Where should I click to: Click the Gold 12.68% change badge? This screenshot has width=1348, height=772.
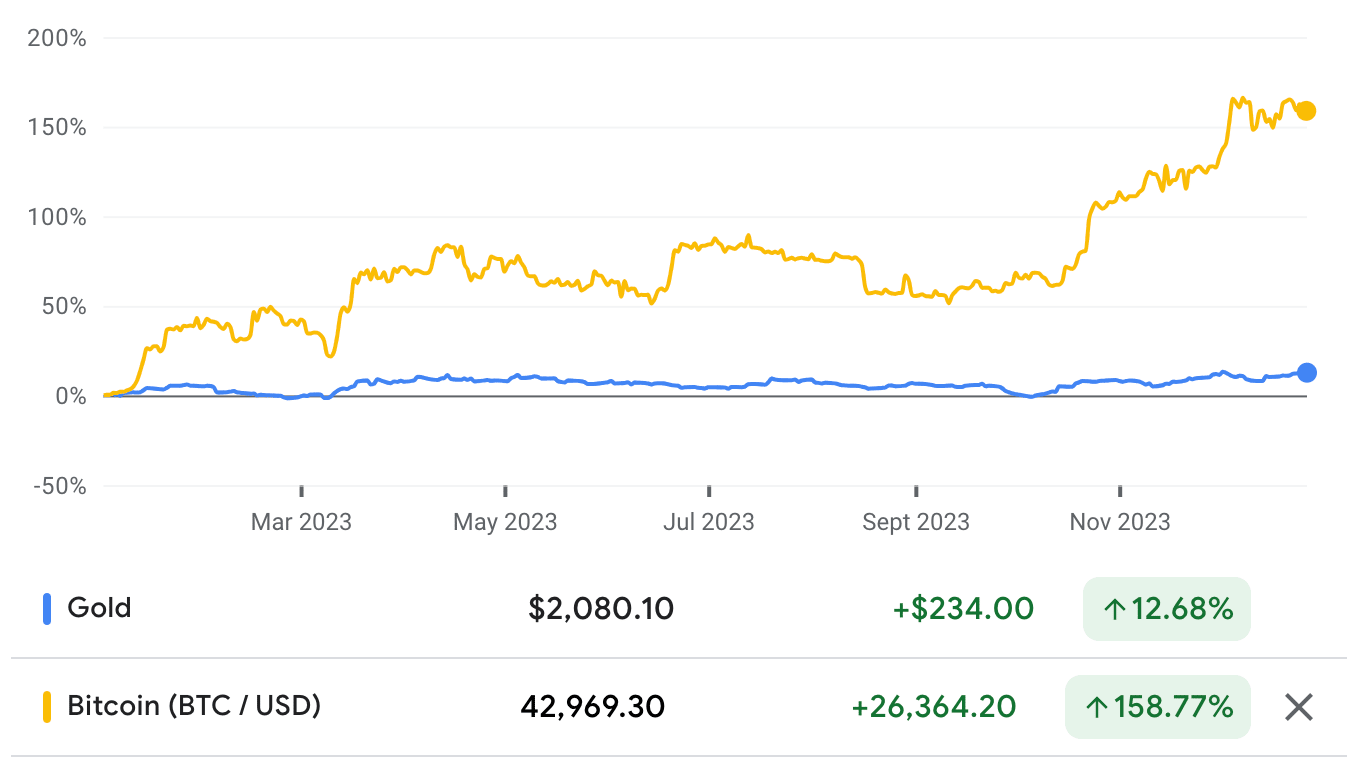tap(1167, 609)
